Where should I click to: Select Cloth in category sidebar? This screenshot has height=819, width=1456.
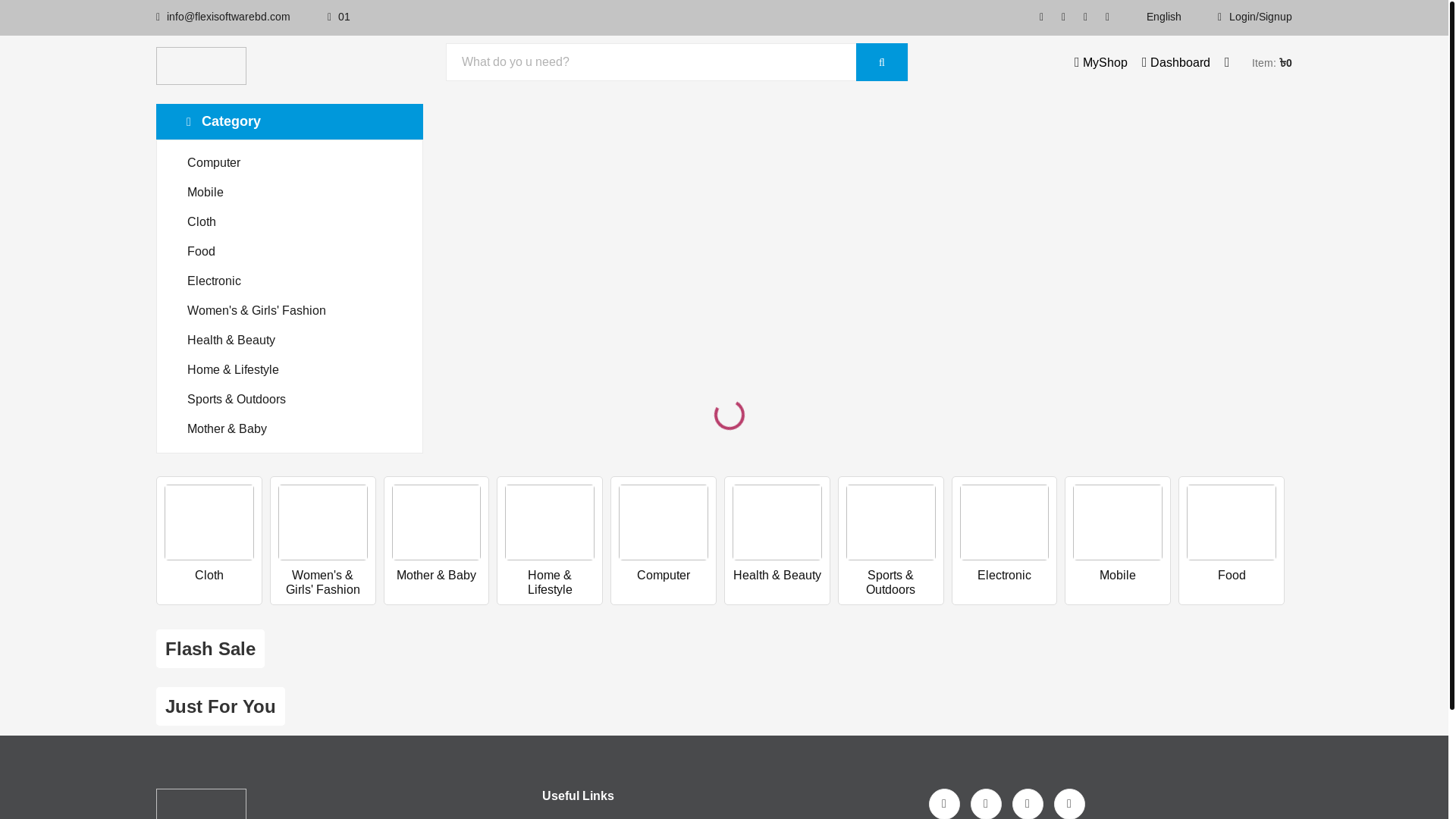[202, 222]
